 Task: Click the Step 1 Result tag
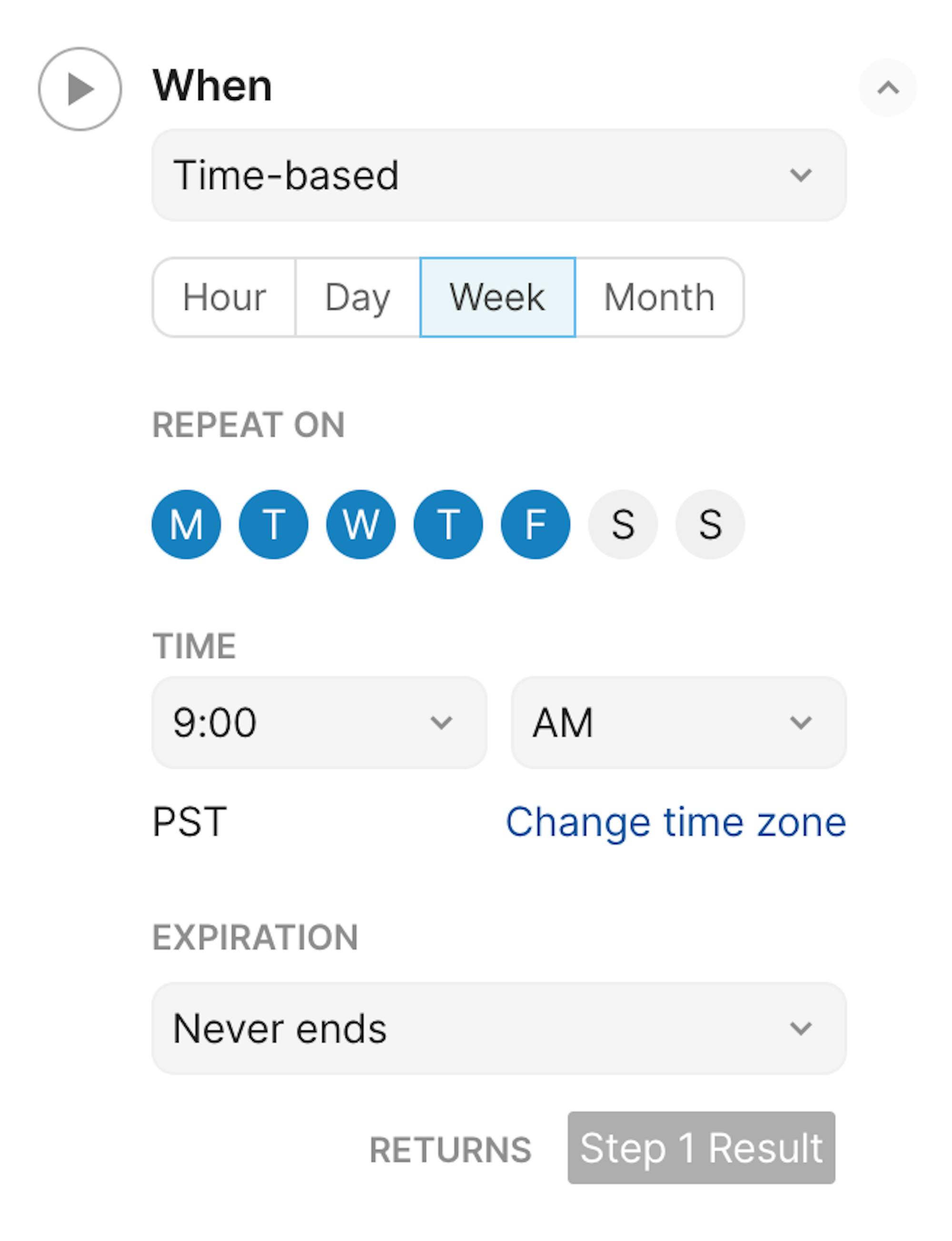coord(702,1148)
